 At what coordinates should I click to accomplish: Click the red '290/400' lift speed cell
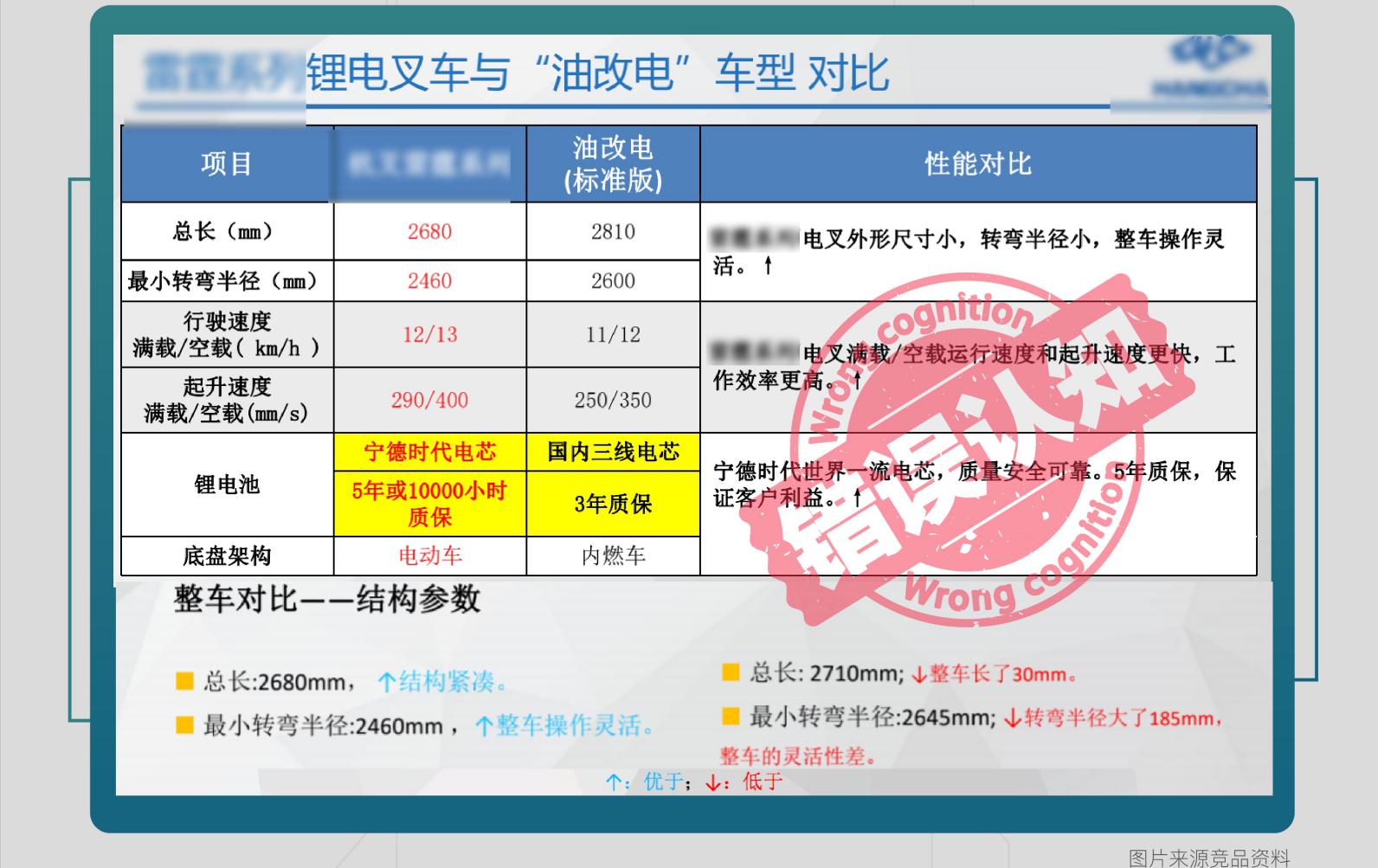[430, 400]
